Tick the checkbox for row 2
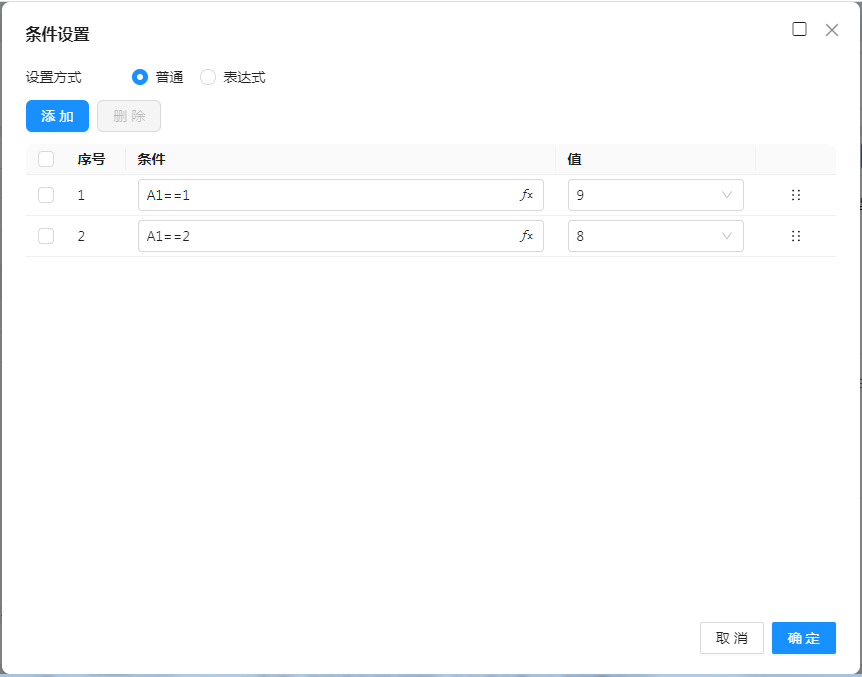This screenshot has height=677, width=862. click(46, 236)
